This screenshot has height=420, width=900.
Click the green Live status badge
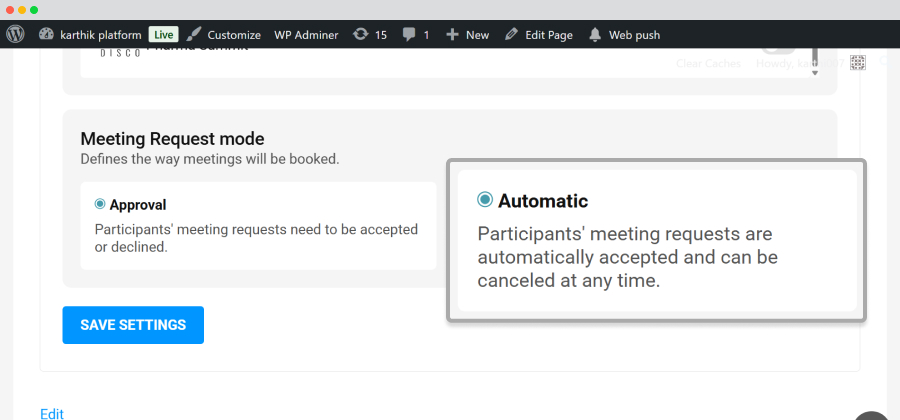(164, 34)
